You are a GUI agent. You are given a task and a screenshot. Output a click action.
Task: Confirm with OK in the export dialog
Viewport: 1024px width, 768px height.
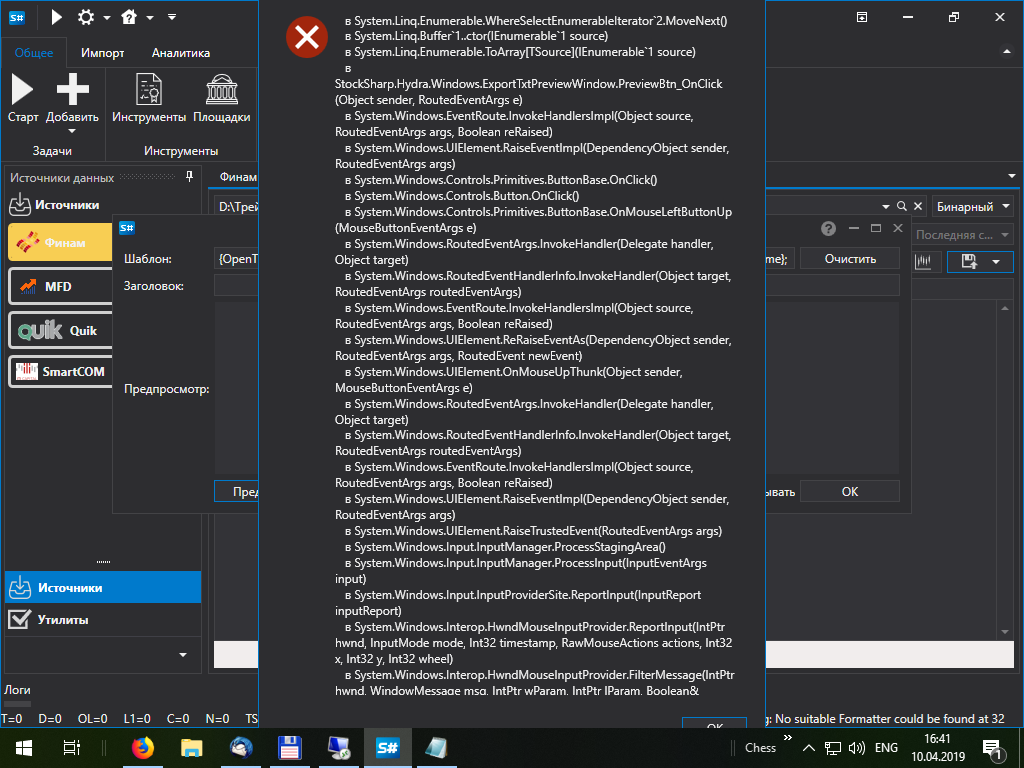tap(850, 491)
